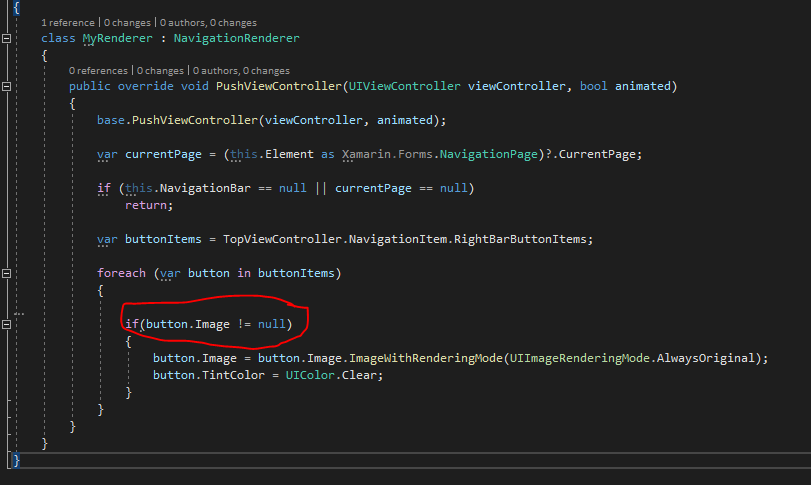Open '0 changes' CodeLens above class MyRenderer
The width and height of the screenshot is (811, 485).
[x=127, y=23]
